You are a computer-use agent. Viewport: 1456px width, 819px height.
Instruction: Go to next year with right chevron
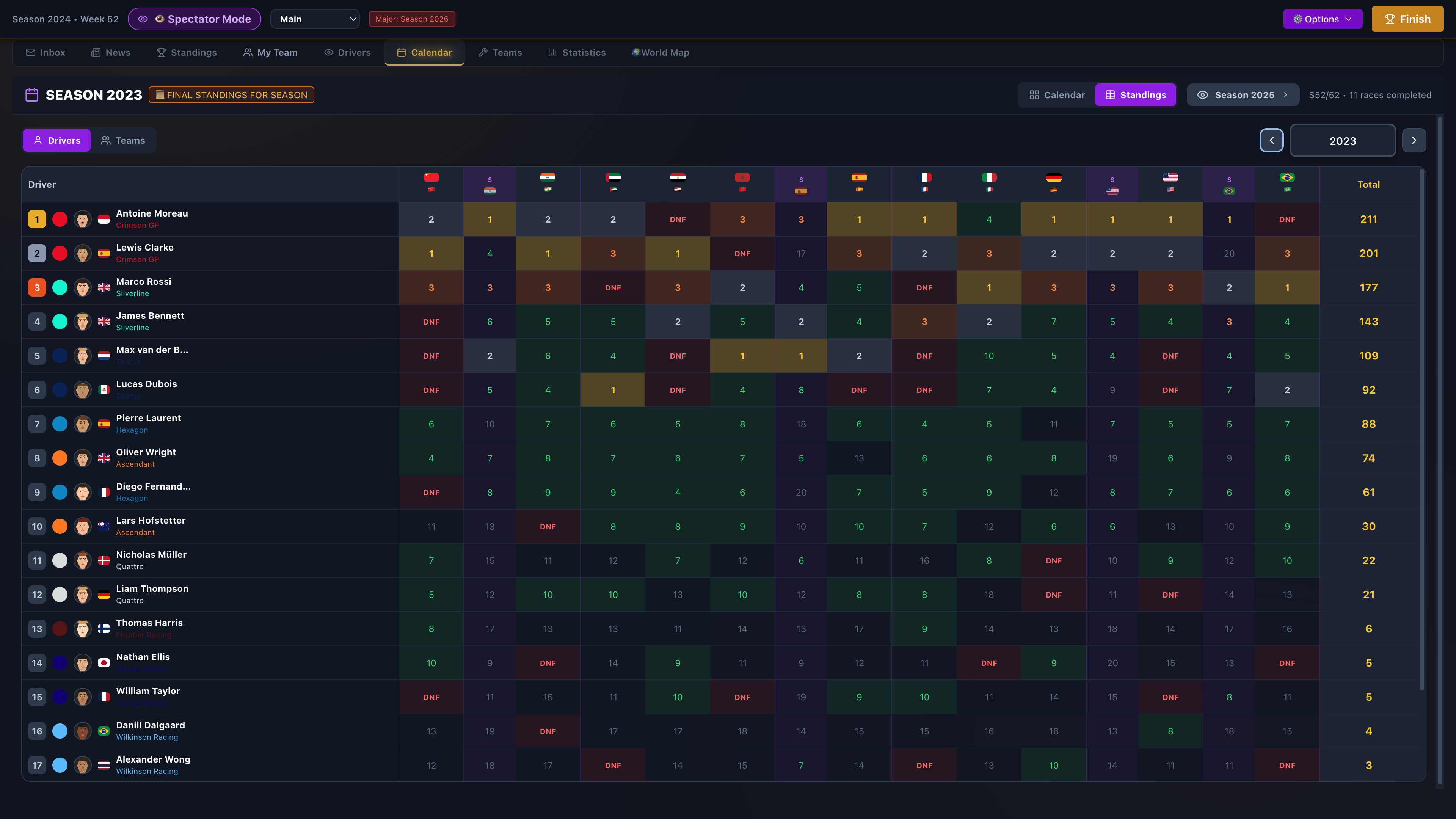[x=1414, y=140]
